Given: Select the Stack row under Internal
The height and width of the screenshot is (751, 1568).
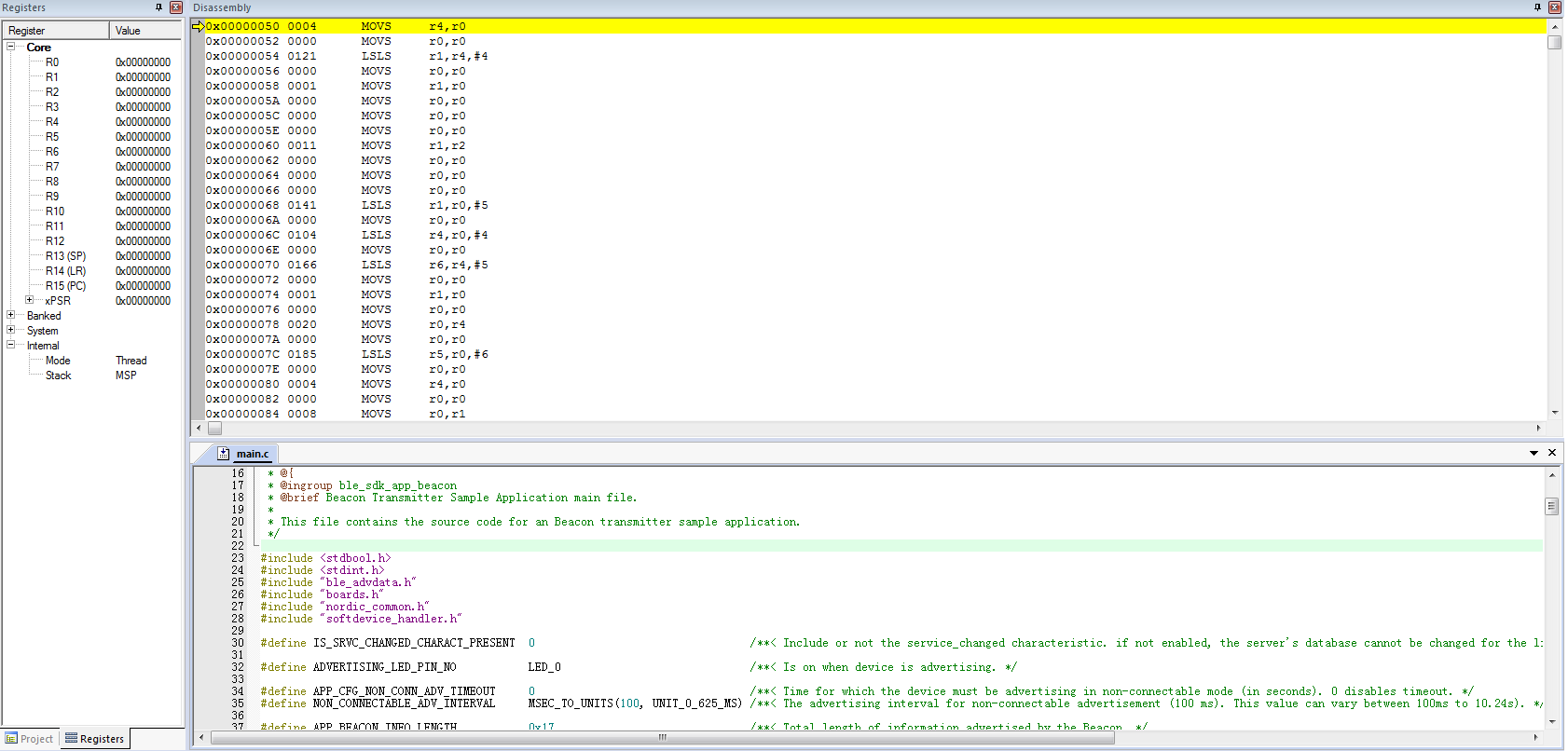Looking at the screenshot, I should (93, 375).
